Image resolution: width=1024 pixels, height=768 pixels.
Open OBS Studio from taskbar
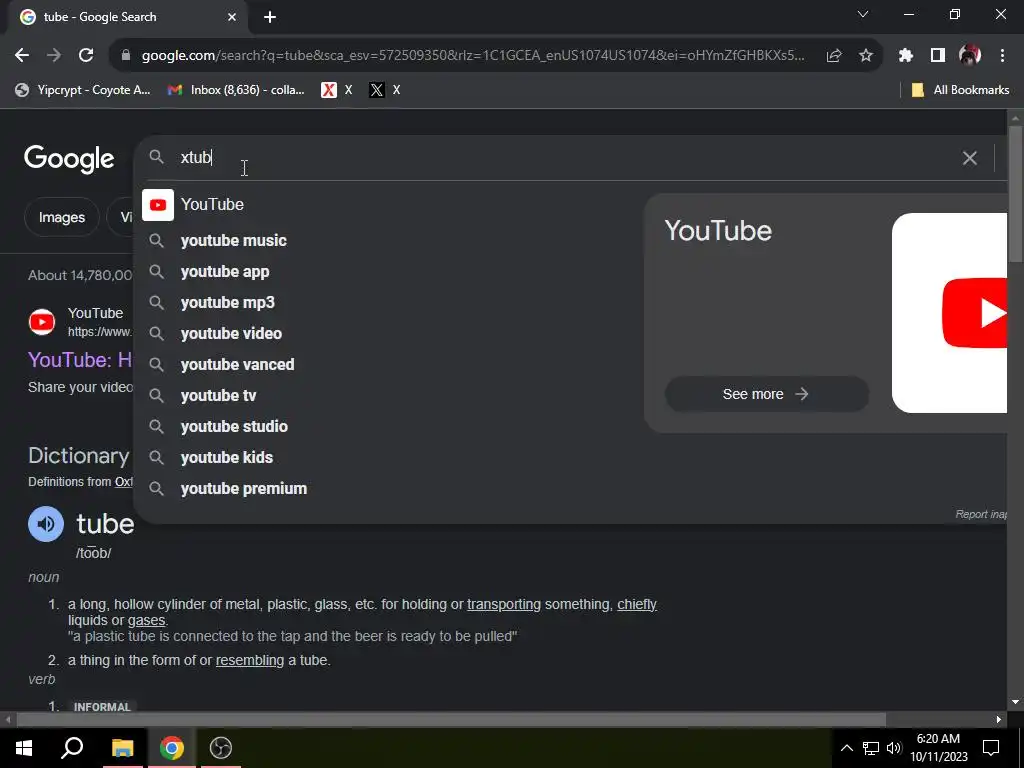pyautogui.click(x=221, y=748)
